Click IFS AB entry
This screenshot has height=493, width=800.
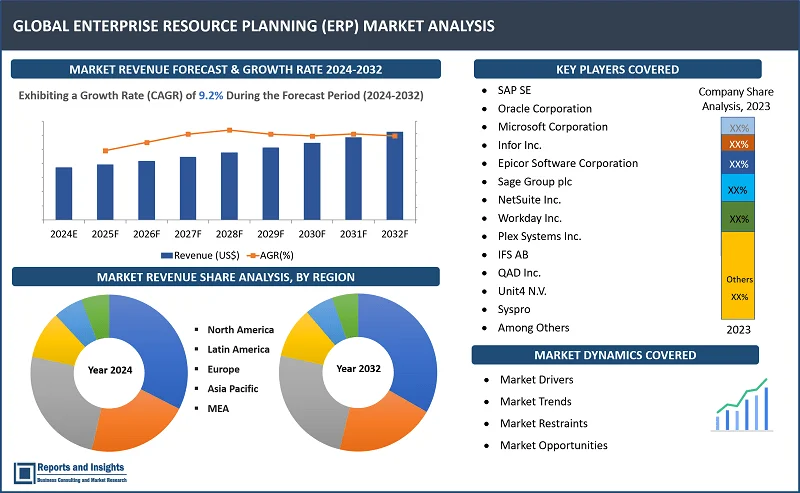pyautogui.click(x=513, y=255)
